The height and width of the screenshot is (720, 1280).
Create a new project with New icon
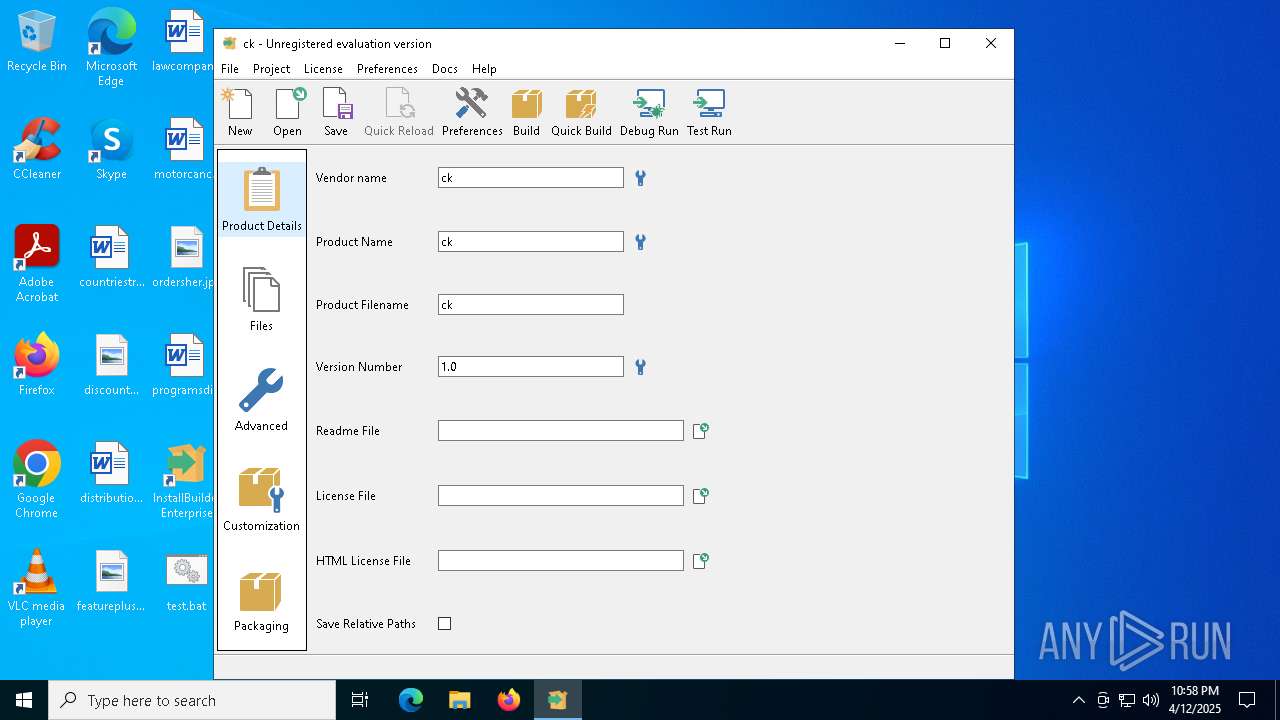coord(240,112)
